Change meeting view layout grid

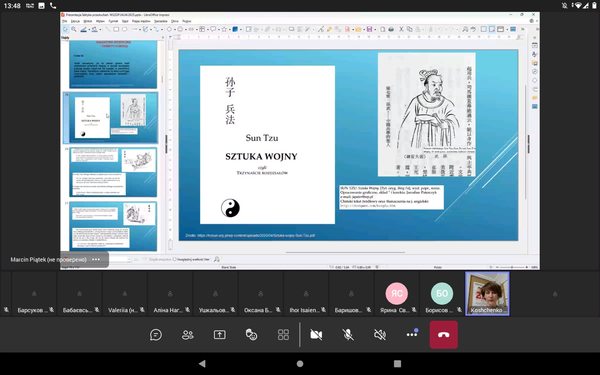[x=283, y=335]
